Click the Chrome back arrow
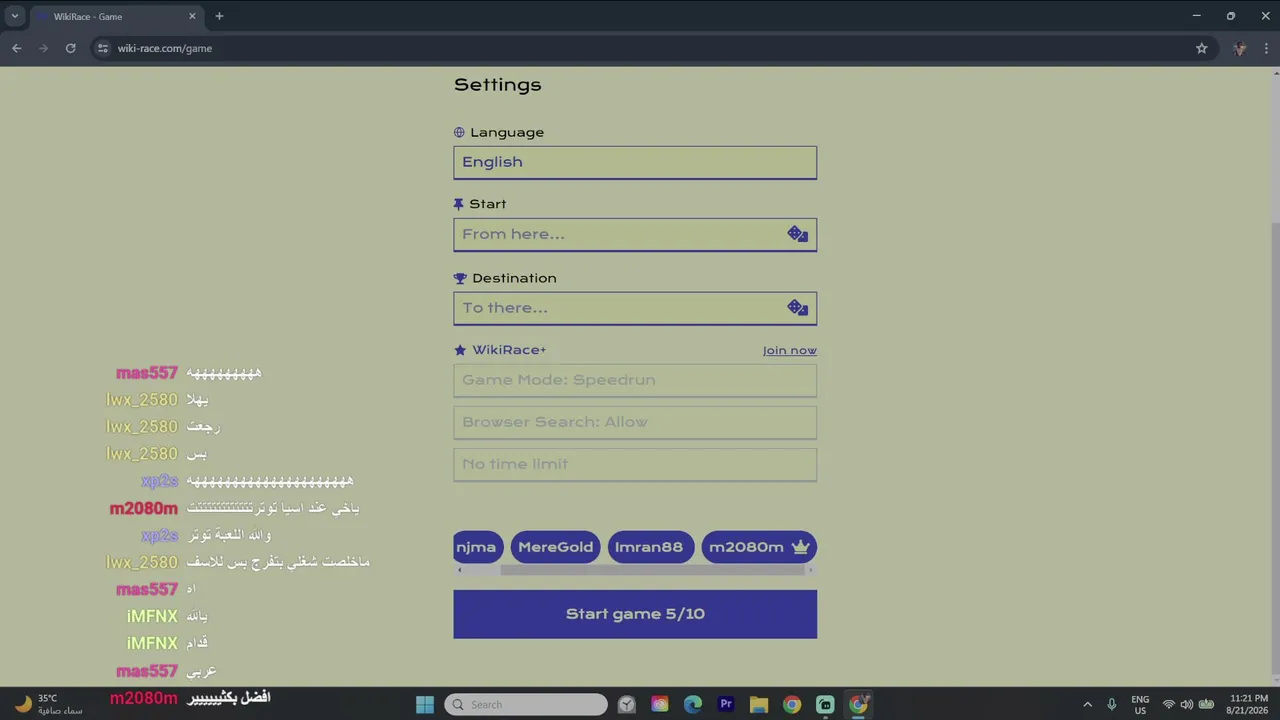This screenshot has width=1280, height=720. [x=16, y=48]
